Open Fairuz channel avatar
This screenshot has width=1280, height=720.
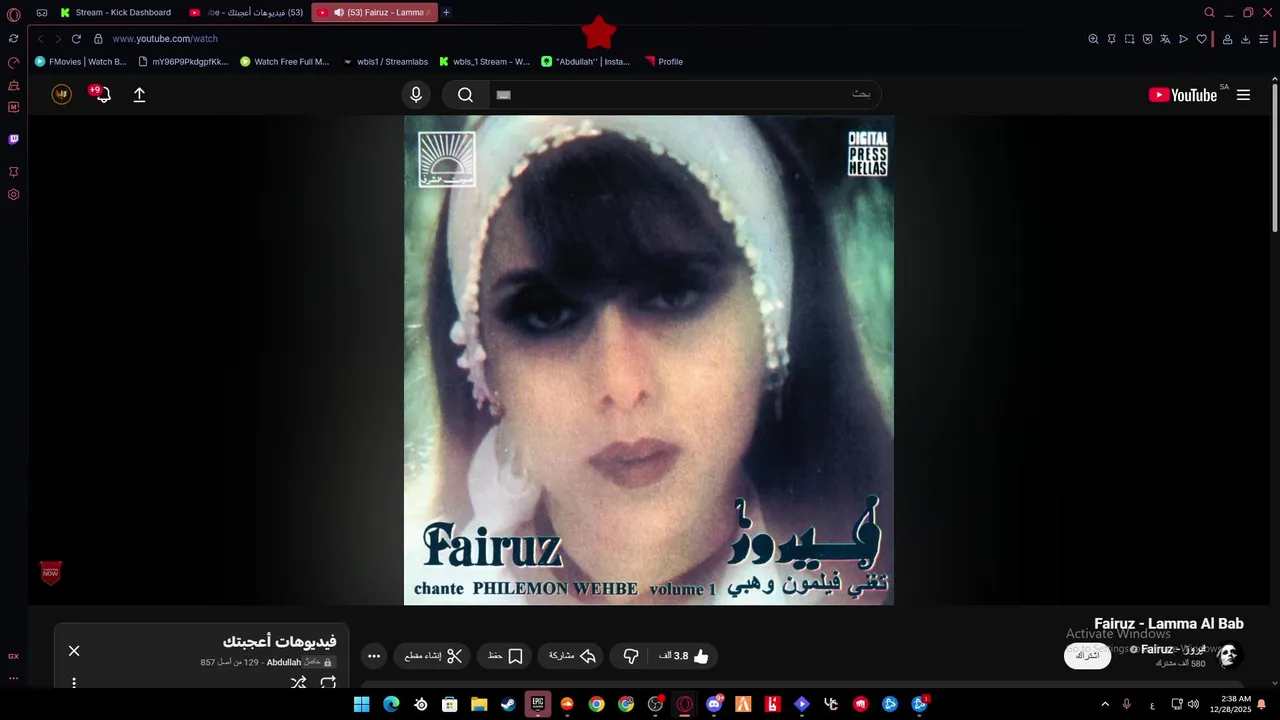1228,655
